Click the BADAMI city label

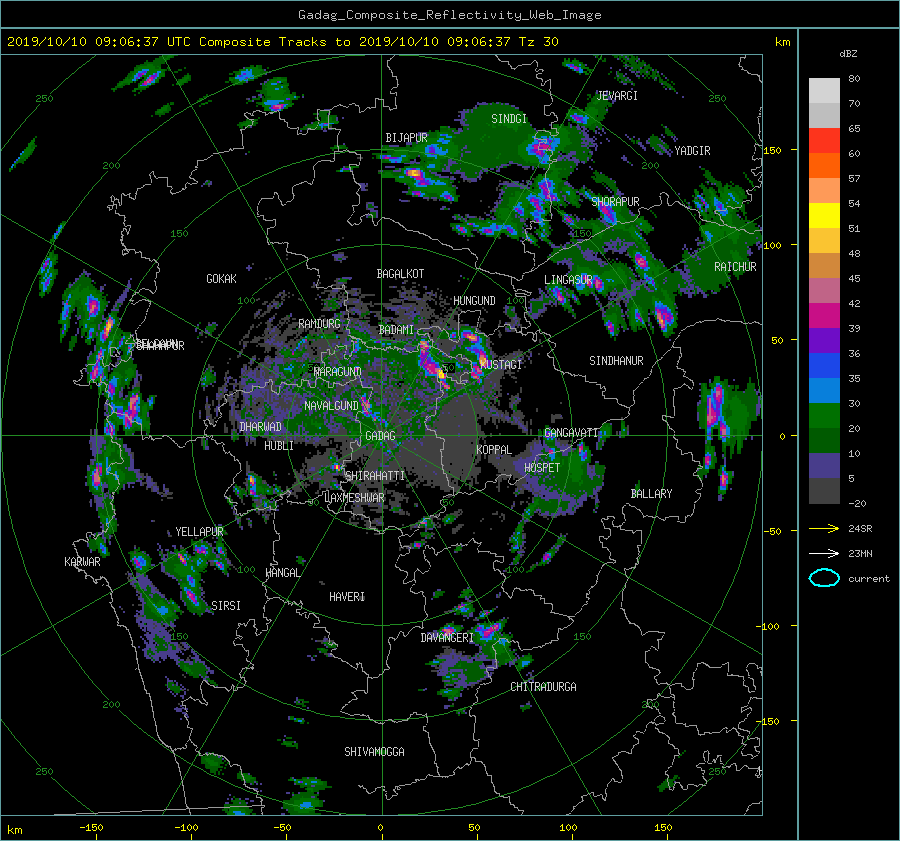point(396,330)
